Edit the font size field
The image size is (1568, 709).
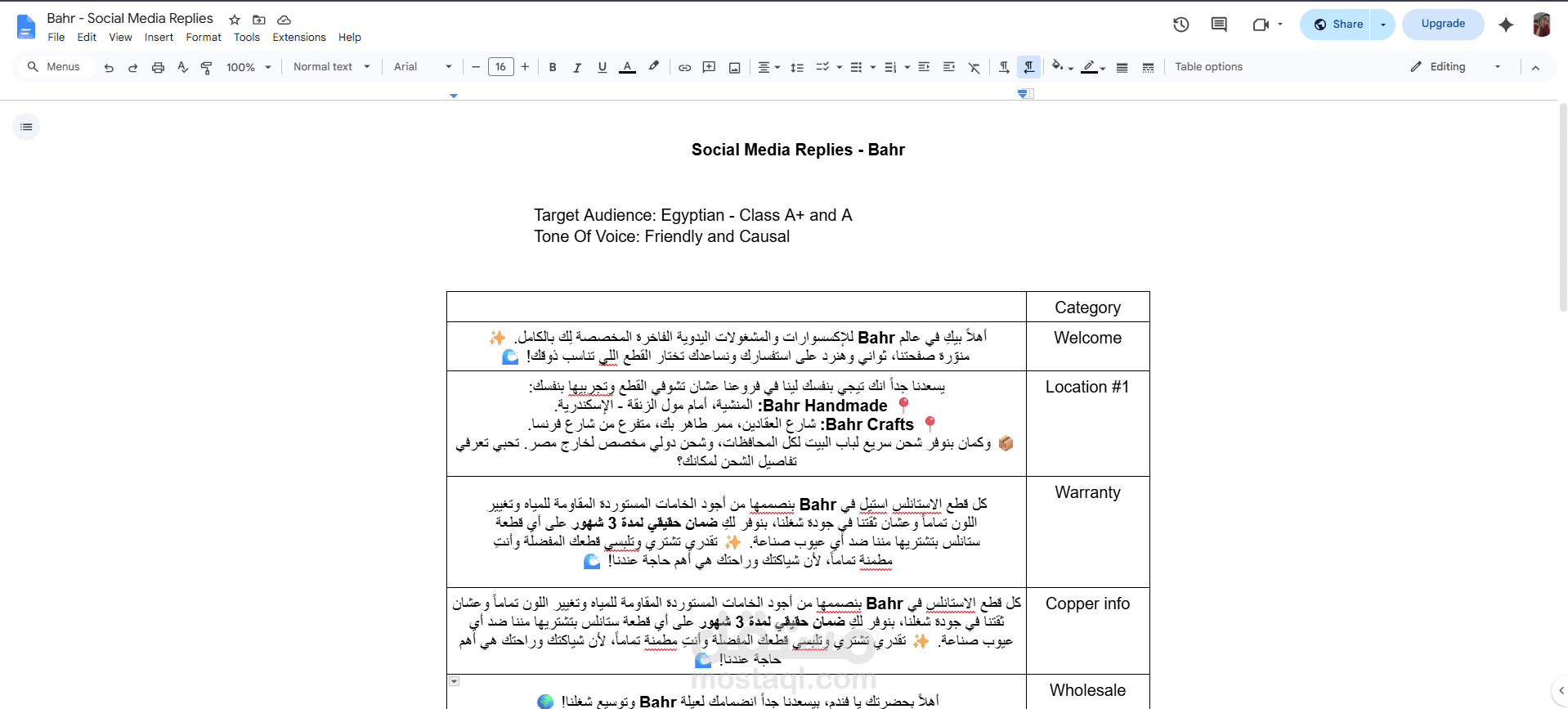pos(501,67)
